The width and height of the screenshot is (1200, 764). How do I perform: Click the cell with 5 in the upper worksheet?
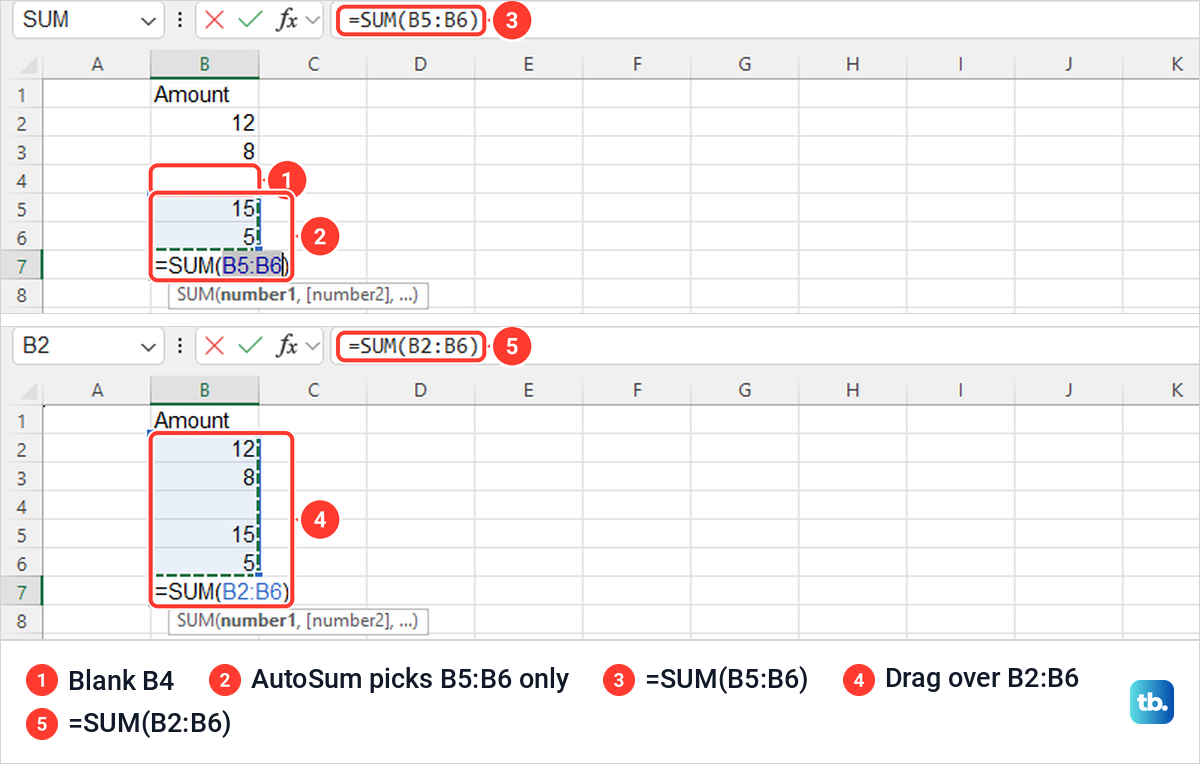[205, 238]
